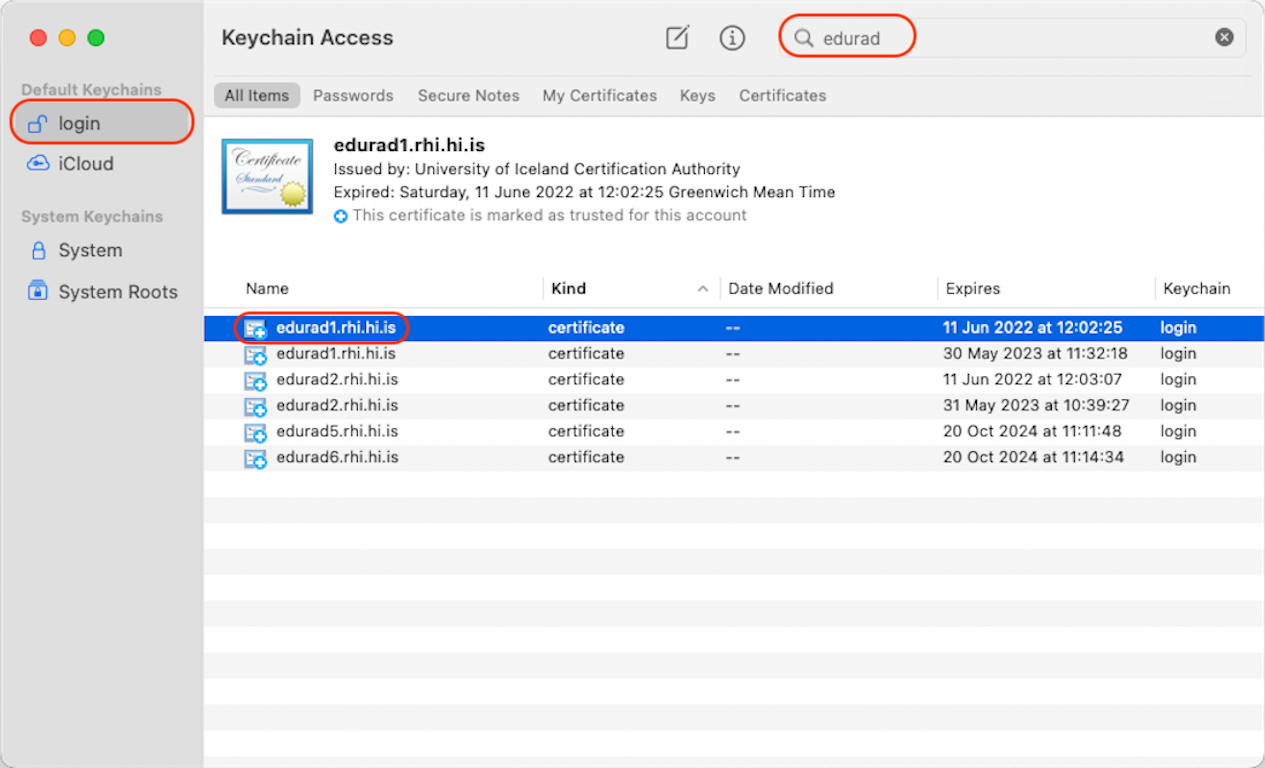The height and width of the screenshot is (768, 1265).
Task: Select edurad2.rhi.hi.is expiring 31 May 2023
Action: [x=734, y=406]
